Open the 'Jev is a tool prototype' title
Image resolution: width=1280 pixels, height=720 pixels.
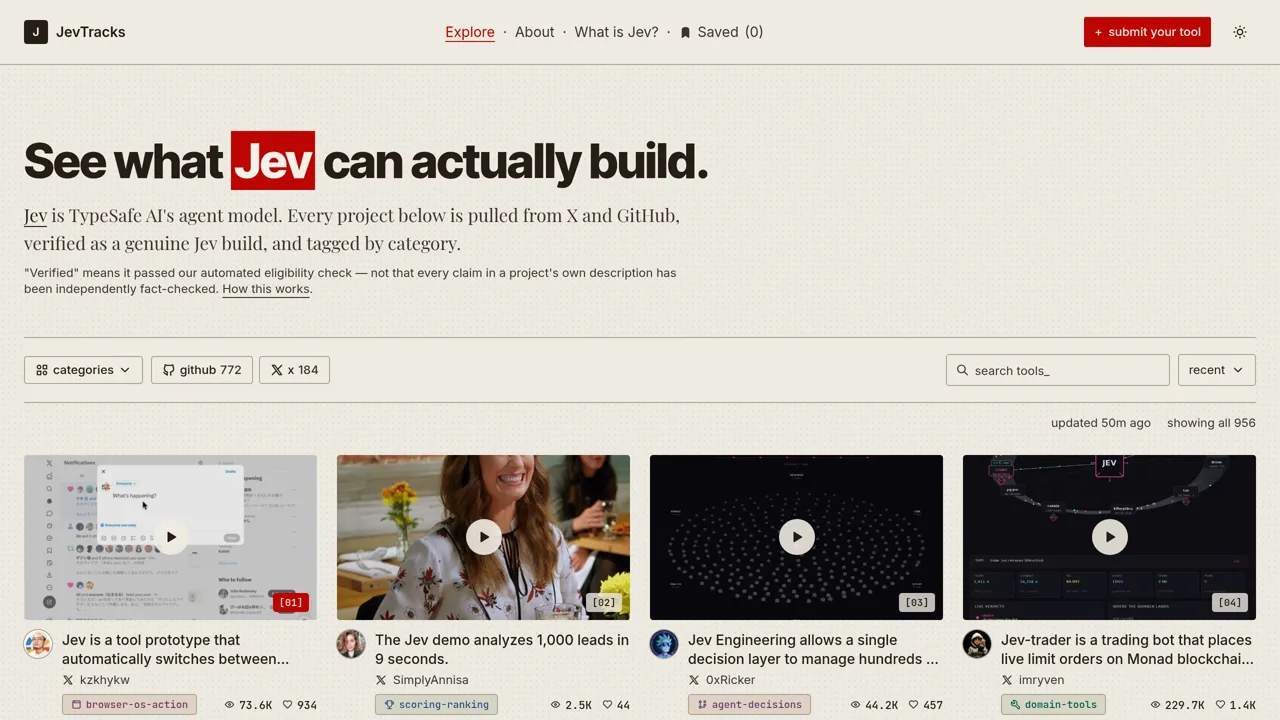tap(175, 649)
